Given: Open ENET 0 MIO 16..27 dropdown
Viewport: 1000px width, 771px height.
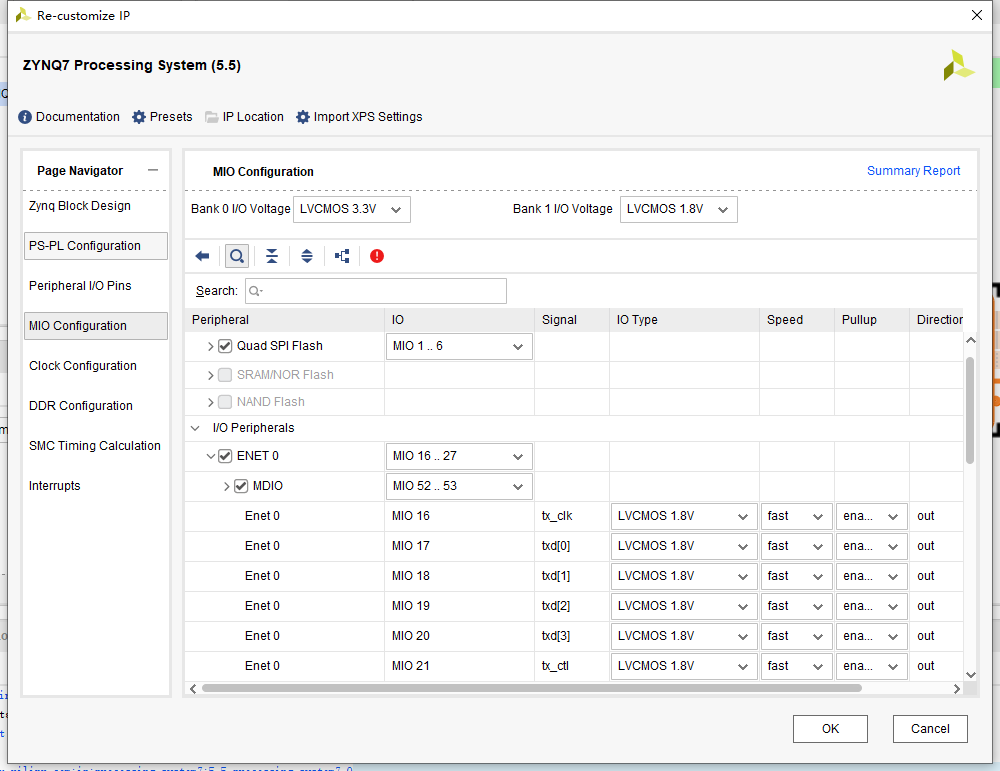Looking at the screenshot, I should (x=459, y=456).
